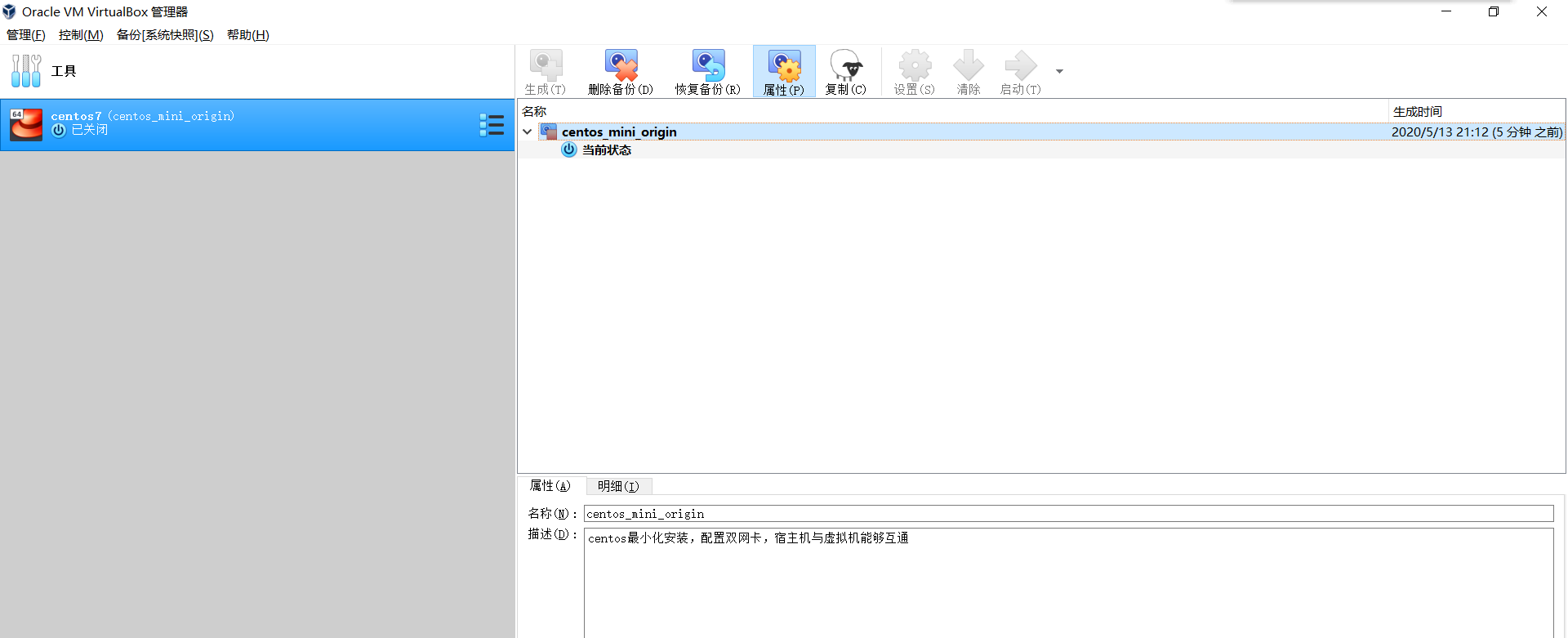Open the 管理(F) menu

(x=26, y=34)
